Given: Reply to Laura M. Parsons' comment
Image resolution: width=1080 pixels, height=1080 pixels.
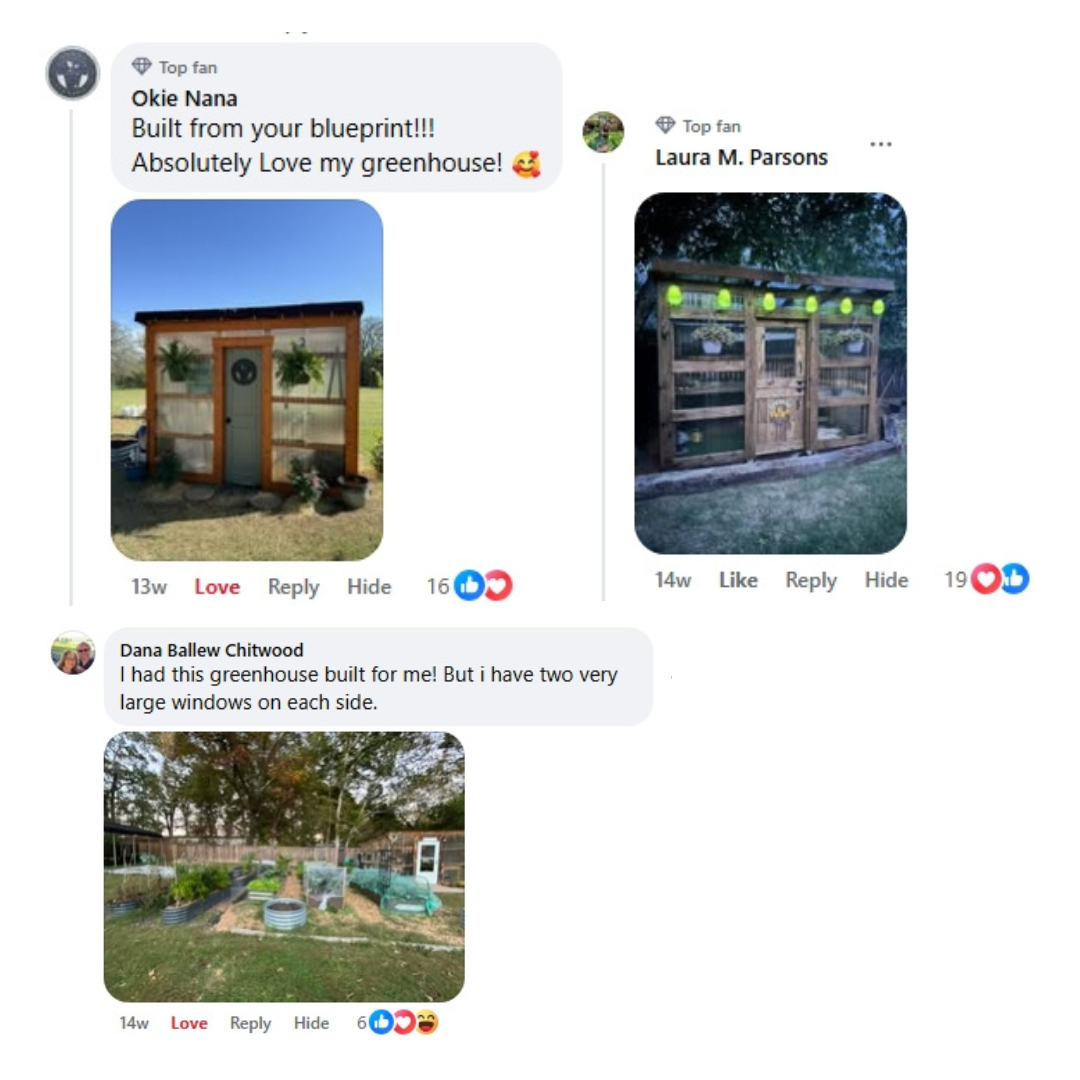Looking at the screenshot, I should [x=811, y=581].
